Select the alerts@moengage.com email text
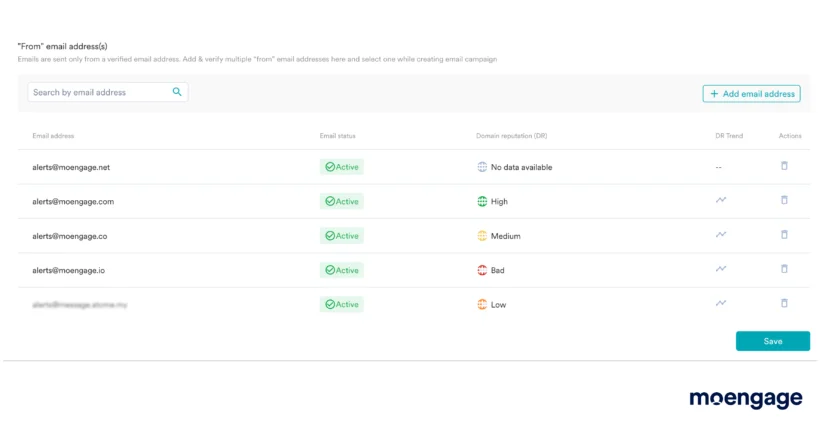 tap(73, 202)
